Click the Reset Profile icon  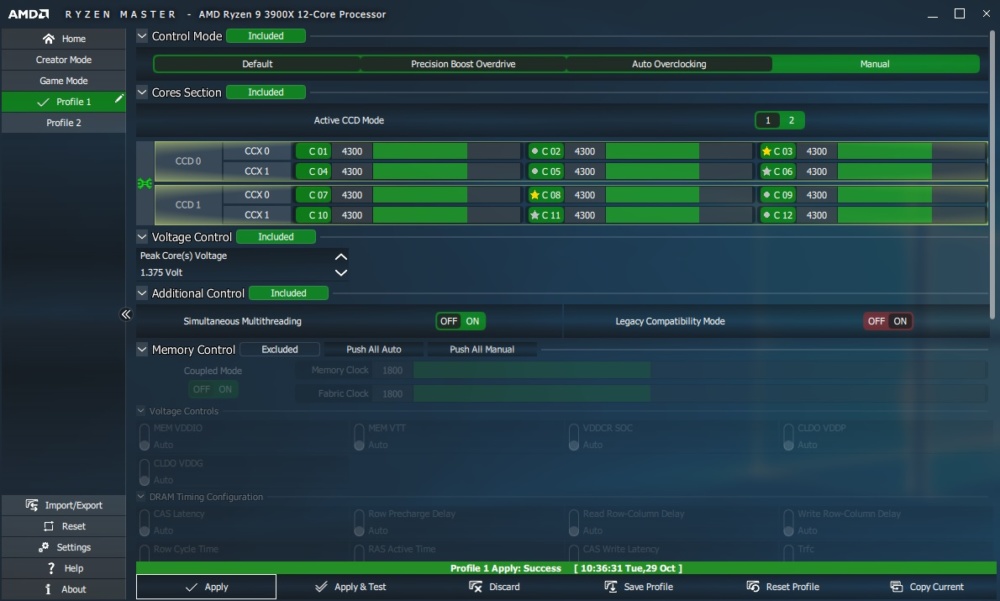753,586
